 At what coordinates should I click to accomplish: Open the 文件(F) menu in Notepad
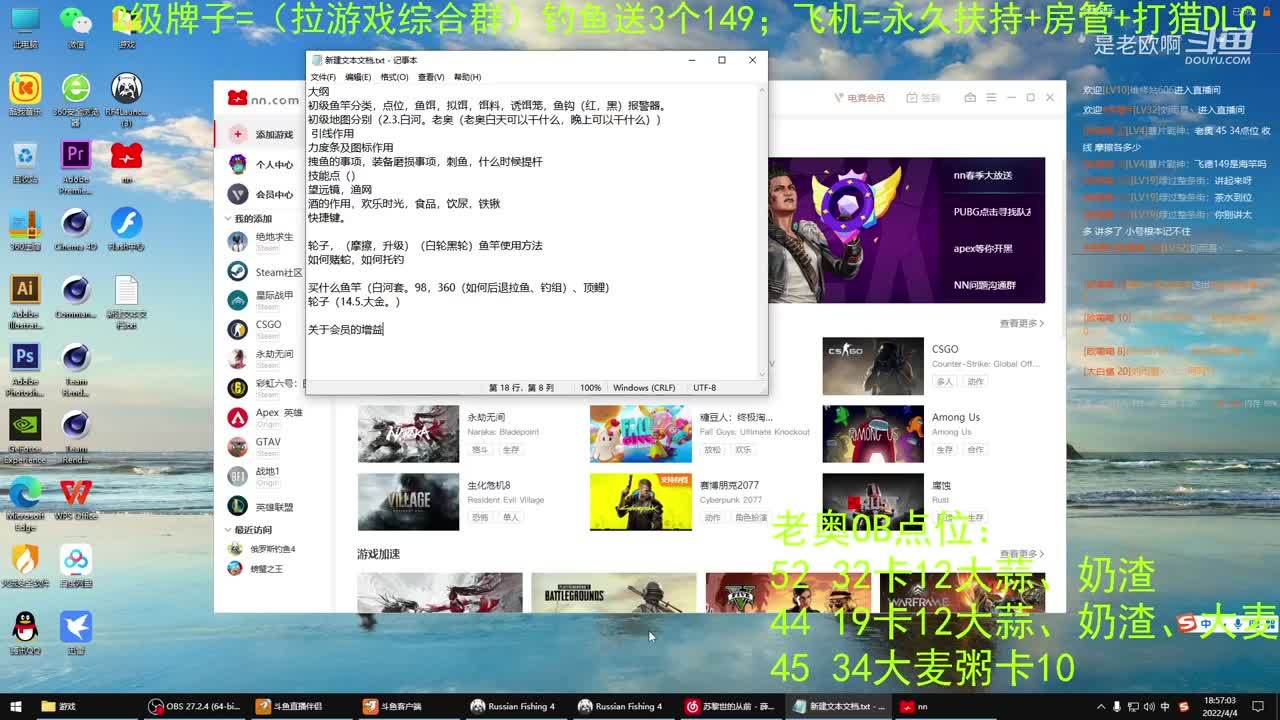pos(323,77)
